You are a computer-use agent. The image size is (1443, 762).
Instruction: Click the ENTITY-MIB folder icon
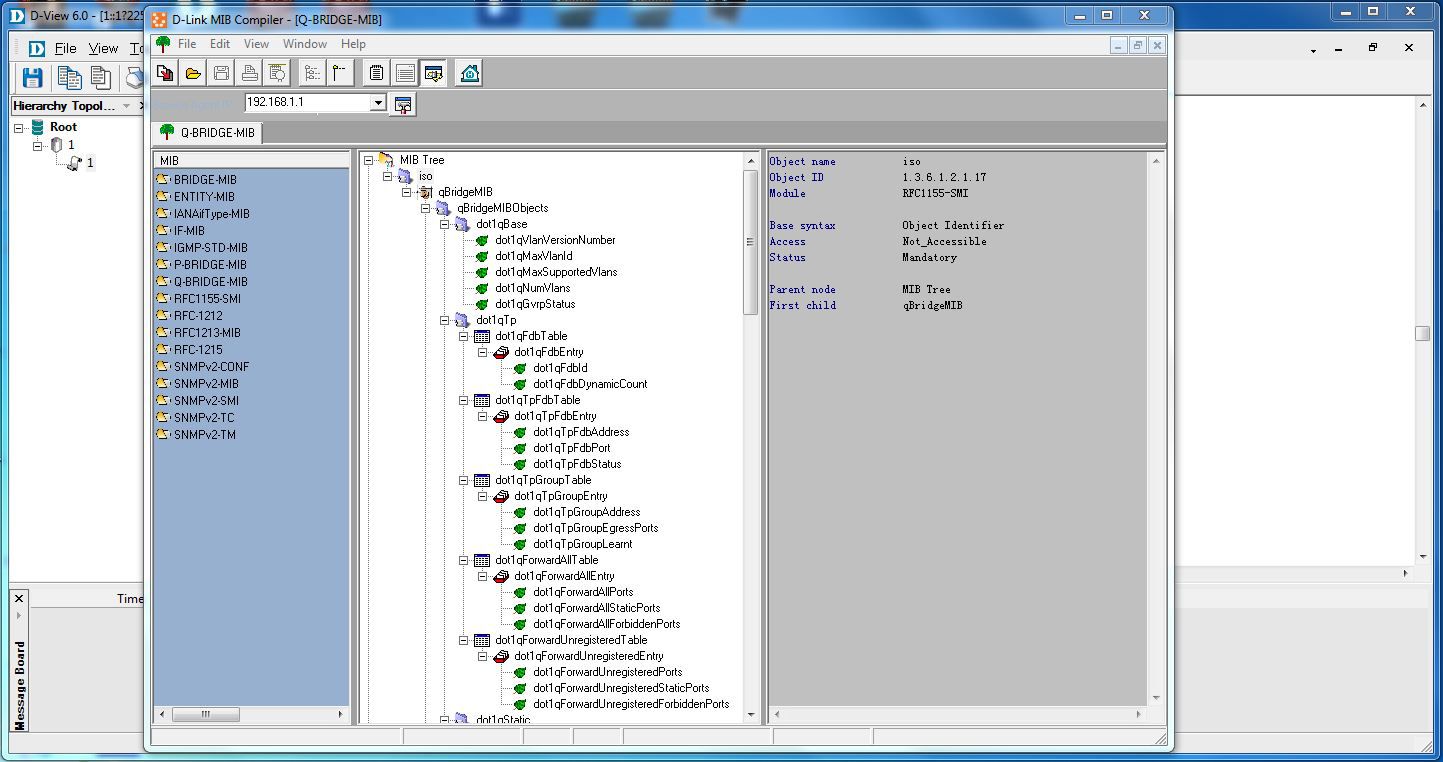[162, 197]
